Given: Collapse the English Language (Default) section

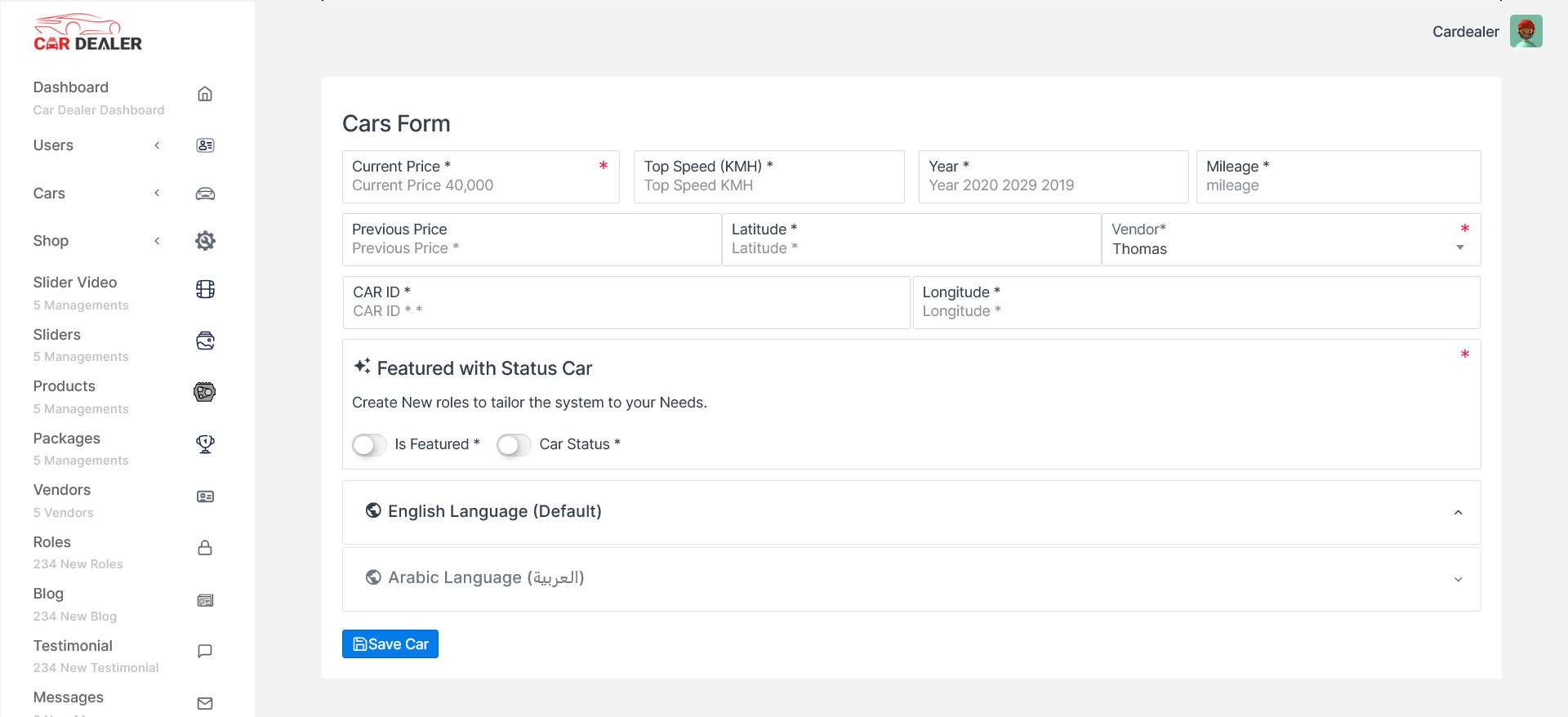Looking at the screenshot, I should (x=1458, y=512).
